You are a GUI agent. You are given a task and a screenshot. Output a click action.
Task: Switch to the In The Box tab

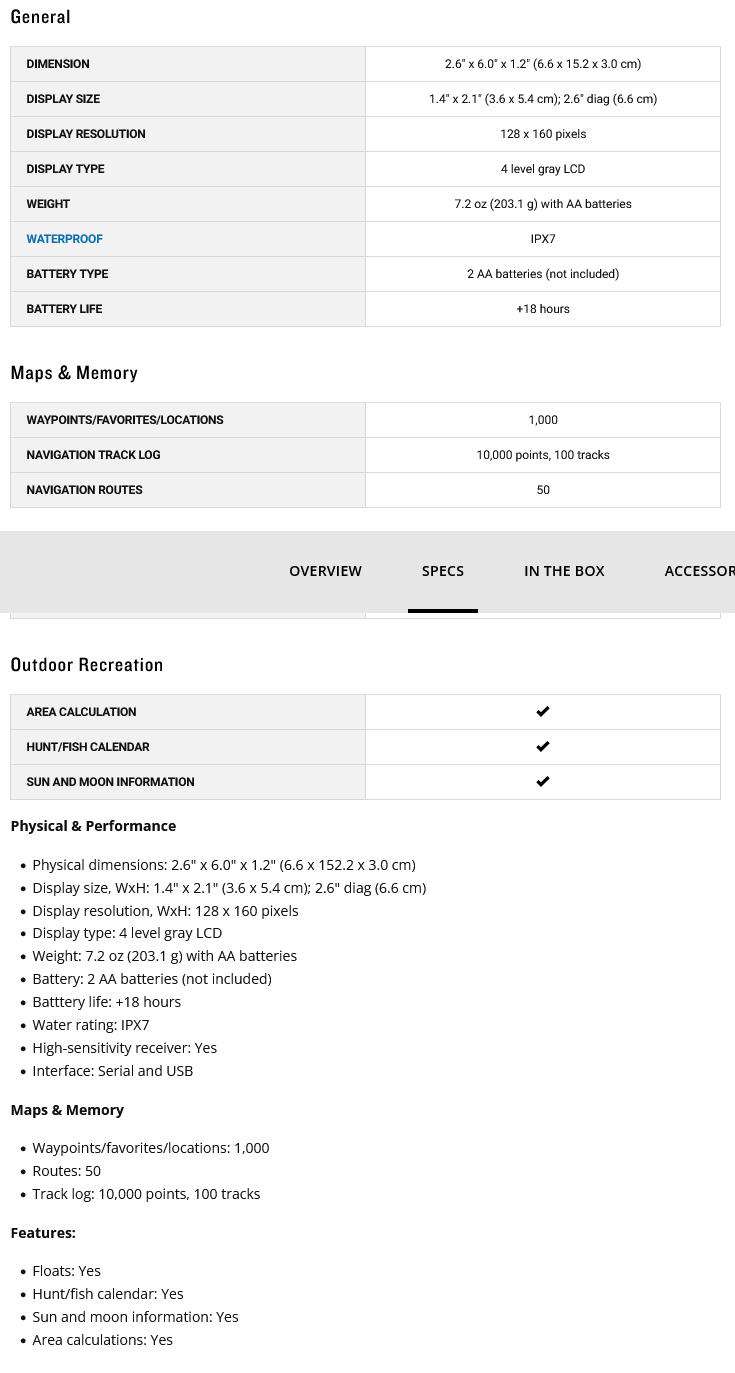tap(564, 571)
